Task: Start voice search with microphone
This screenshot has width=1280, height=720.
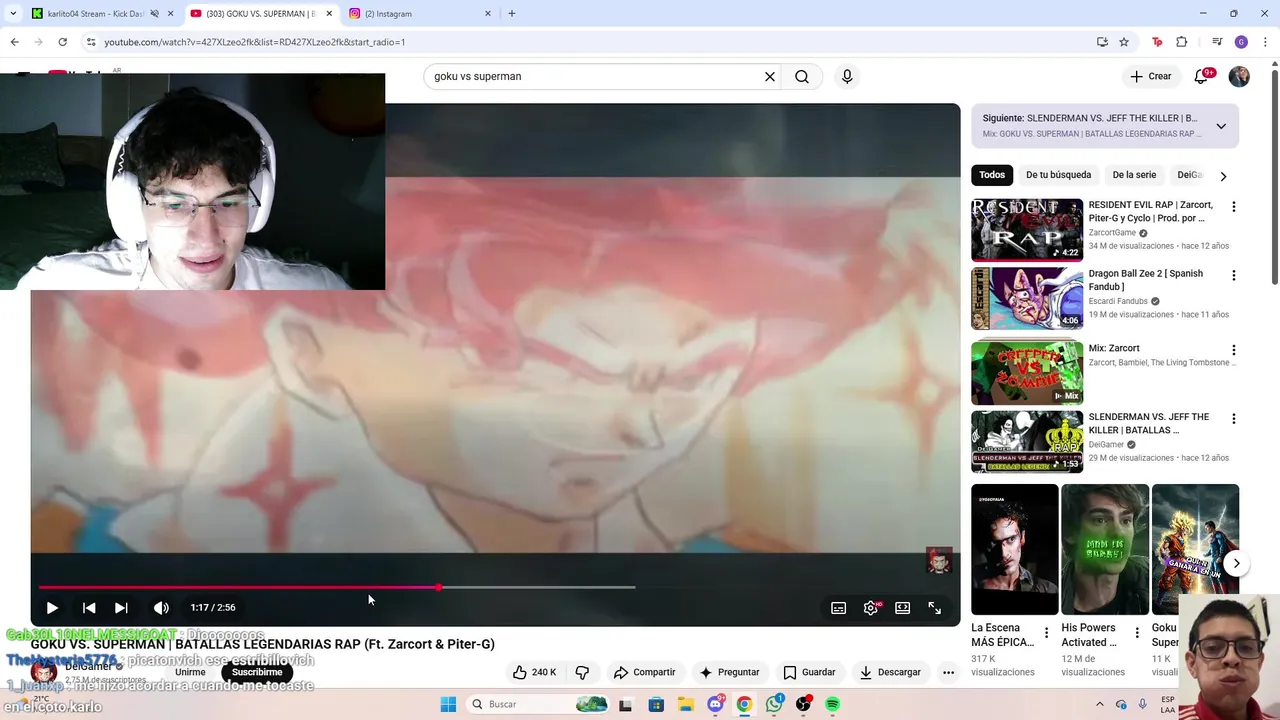Action: [x=847, y=76]
